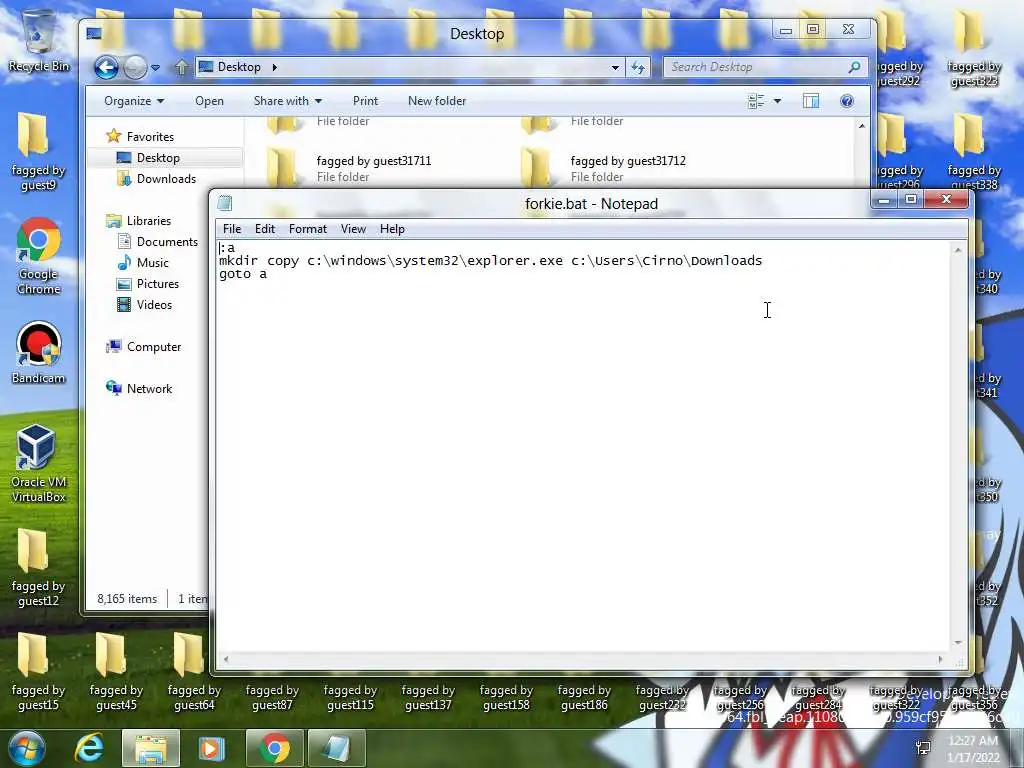
Task: Click Open in Explorer toolbar
Action: pos(209,101)
